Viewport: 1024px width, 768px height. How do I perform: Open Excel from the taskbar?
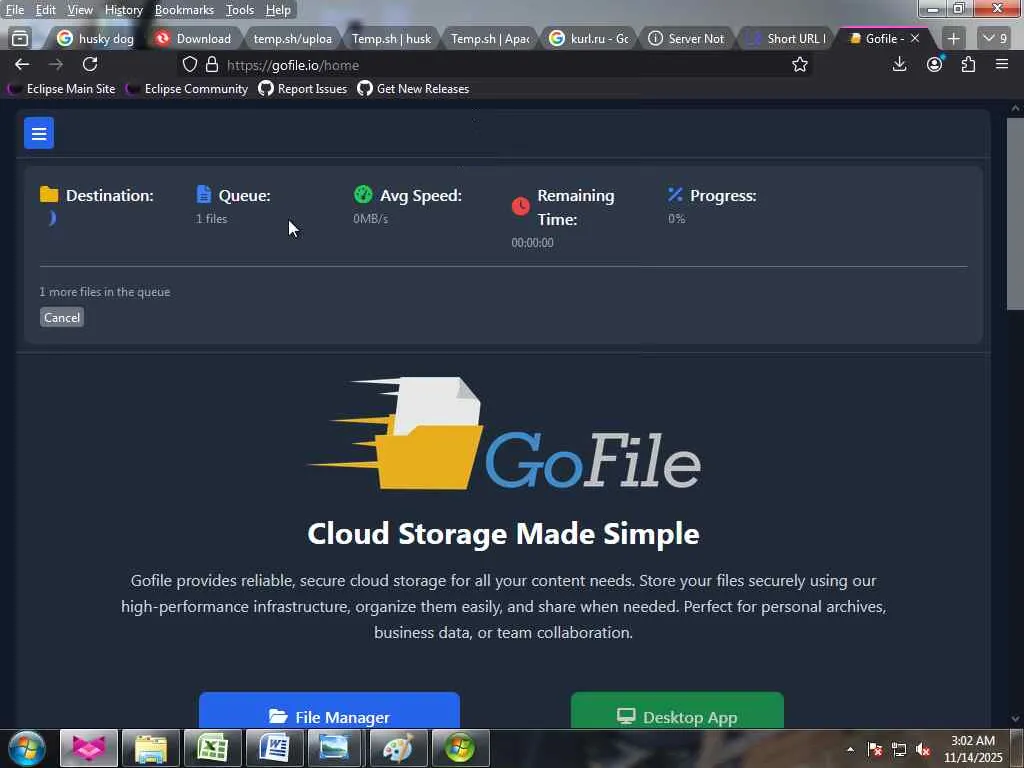pos(213,748)
